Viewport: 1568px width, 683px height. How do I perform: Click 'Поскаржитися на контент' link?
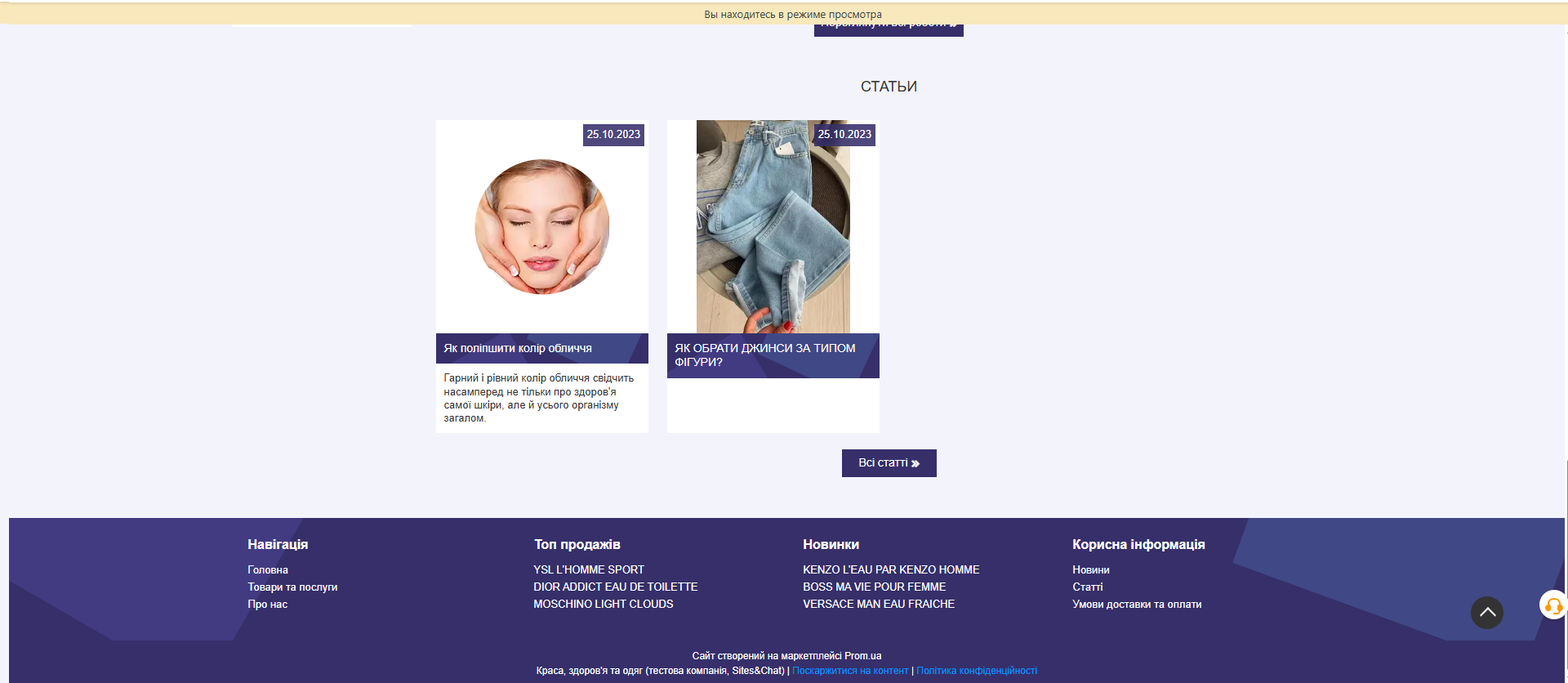849,671
